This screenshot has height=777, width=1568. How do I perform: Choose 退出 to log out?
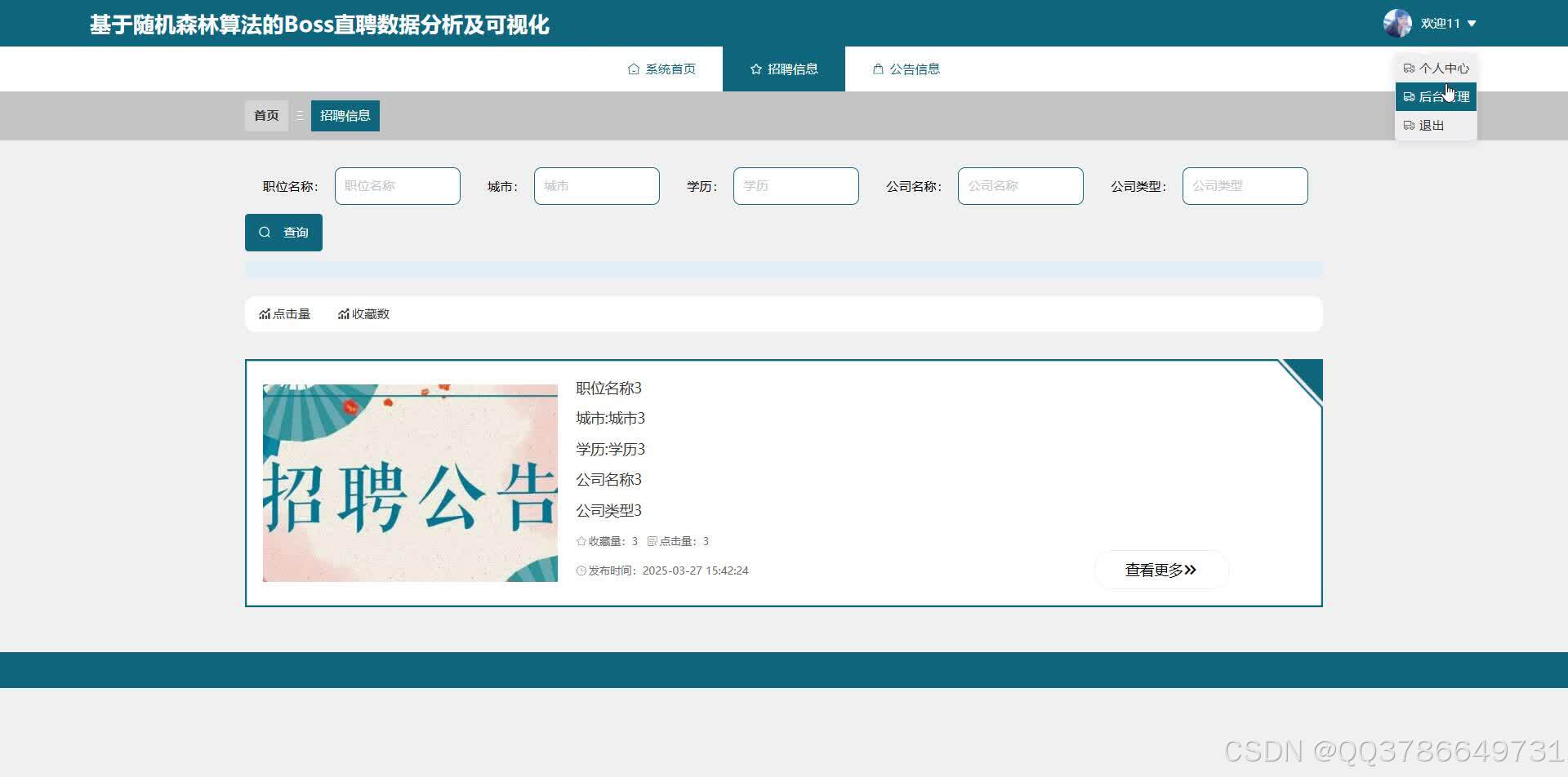coord(1436,125)
